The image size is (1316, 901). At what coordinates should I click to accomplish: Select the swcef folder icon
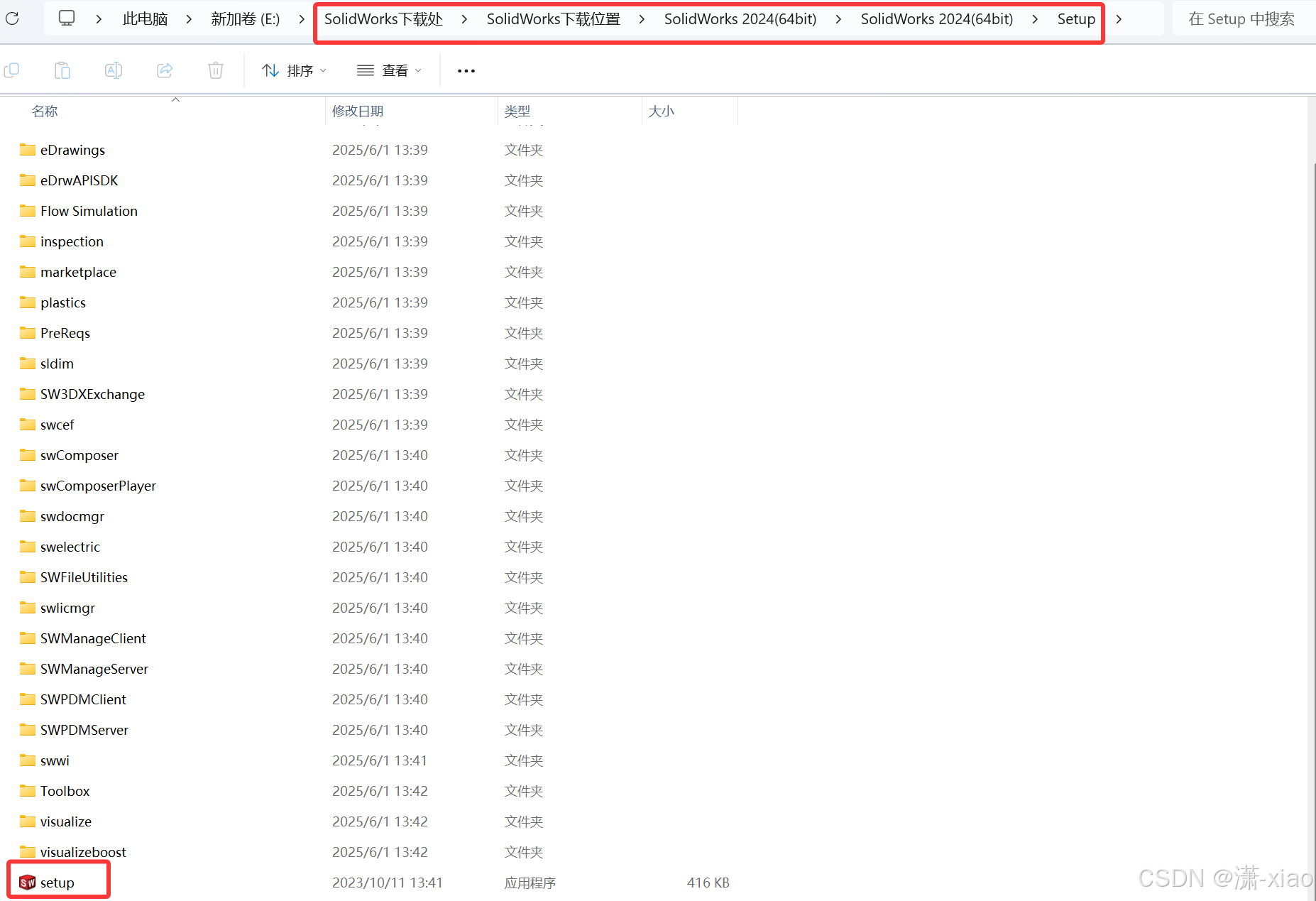[x=28, y=425]
